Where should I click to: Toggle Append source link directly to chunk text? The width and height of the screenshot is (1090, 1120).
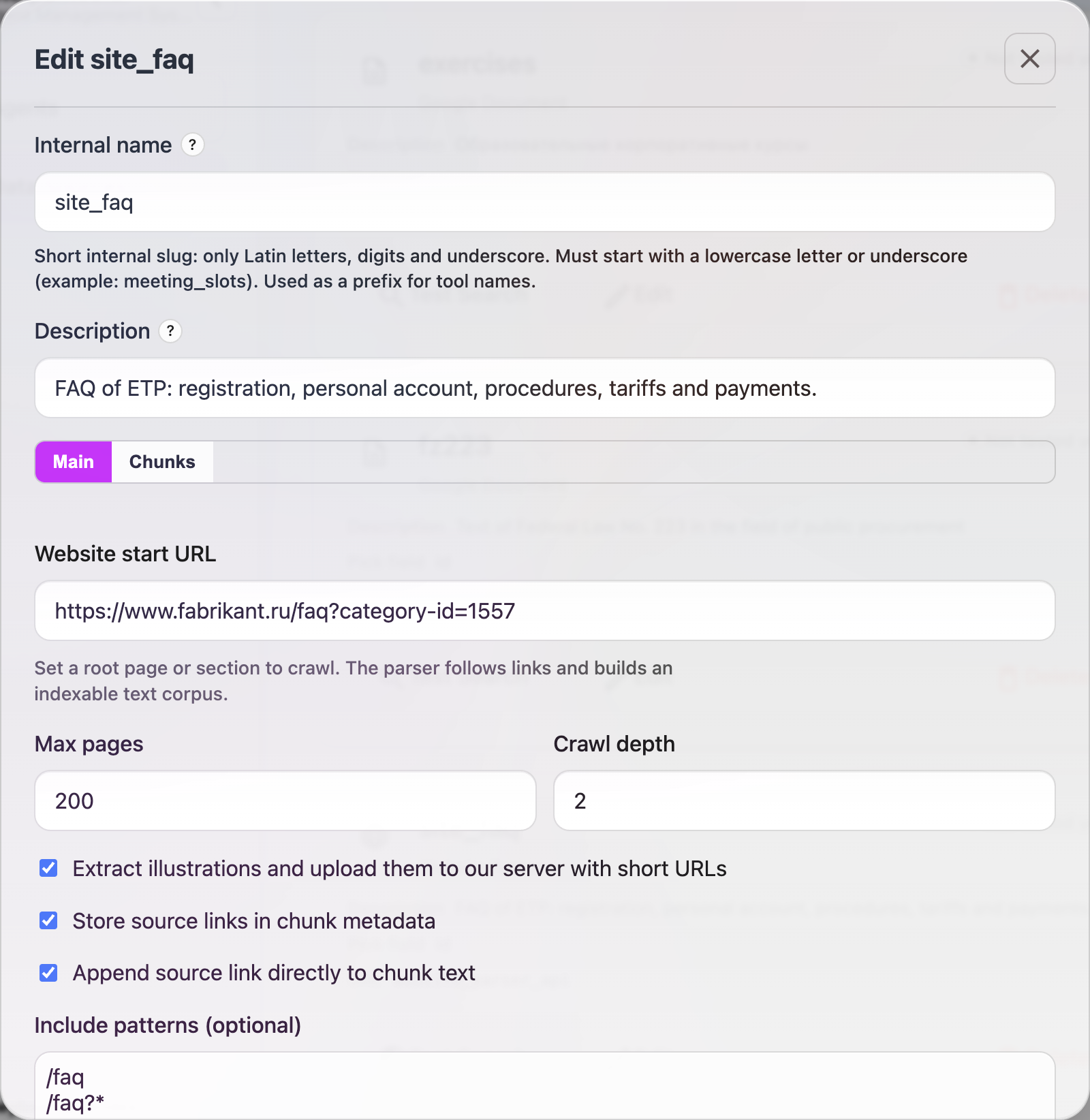click(x=48, y=973)
